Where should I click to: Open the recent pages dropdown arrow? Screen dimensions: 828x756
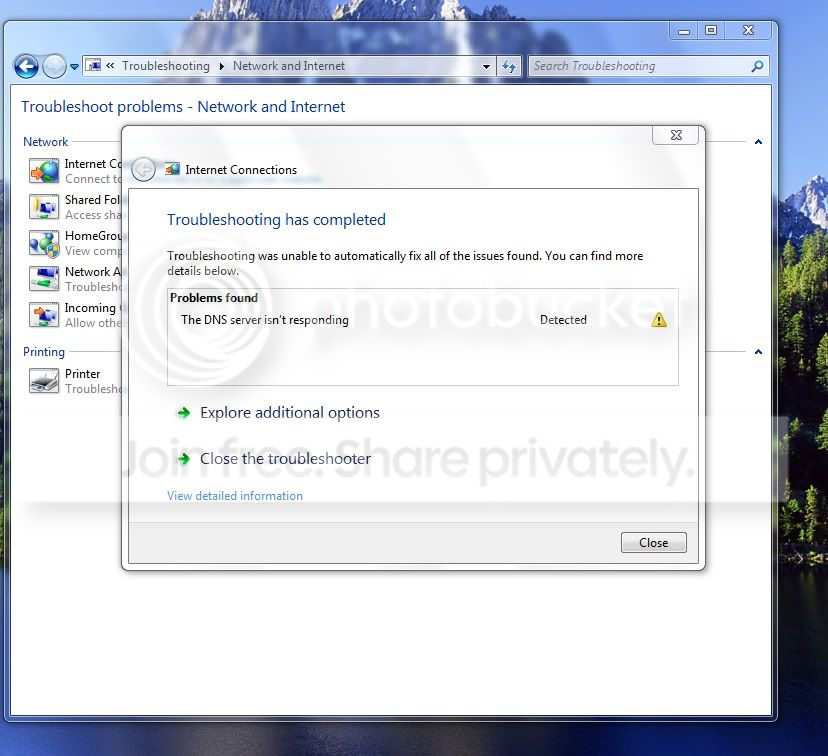74,67
